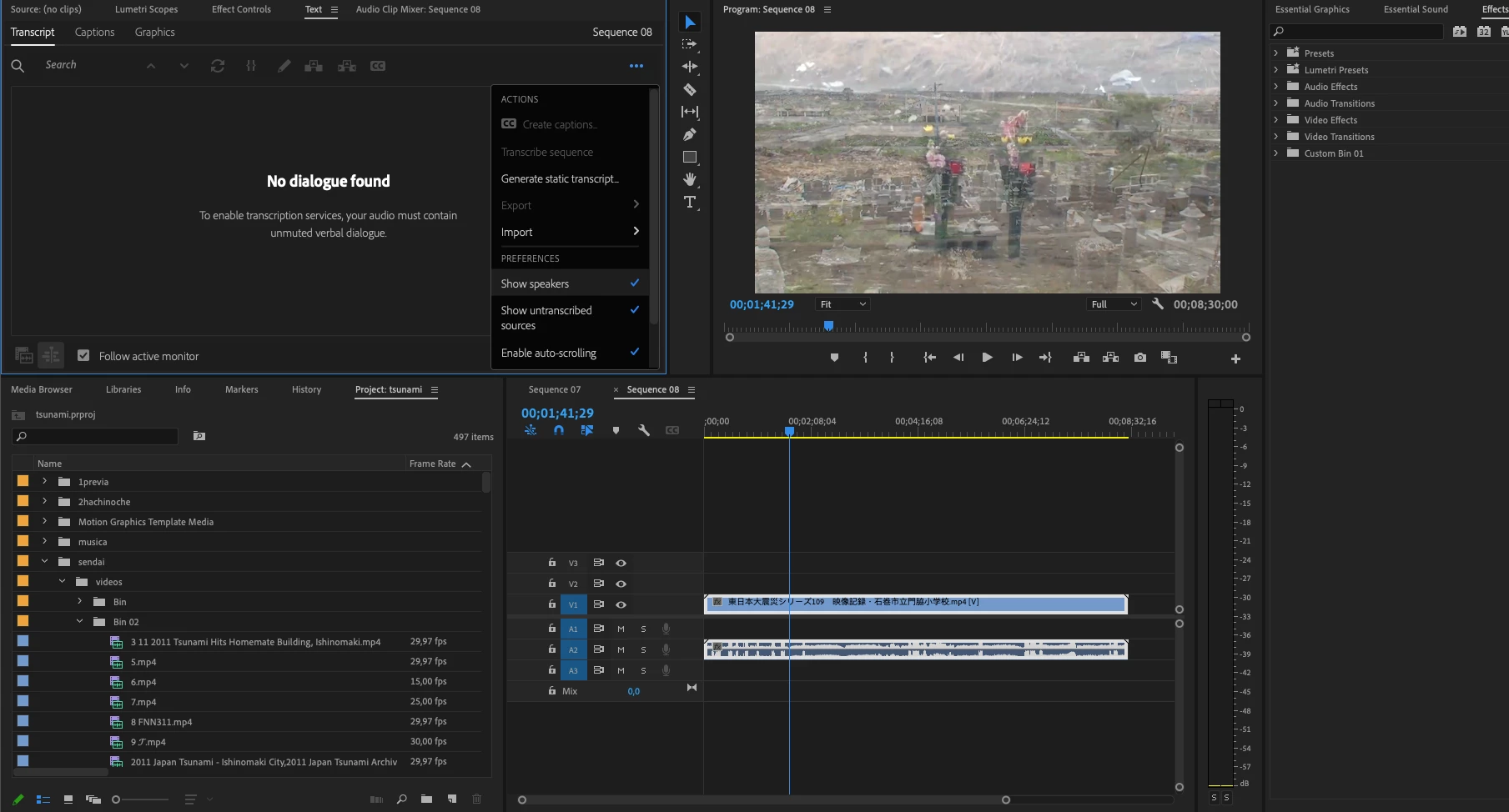The width and height of the screenshot is (1509, 812).
Task: Collapse the sendai bin
Action: click(45, 562)
